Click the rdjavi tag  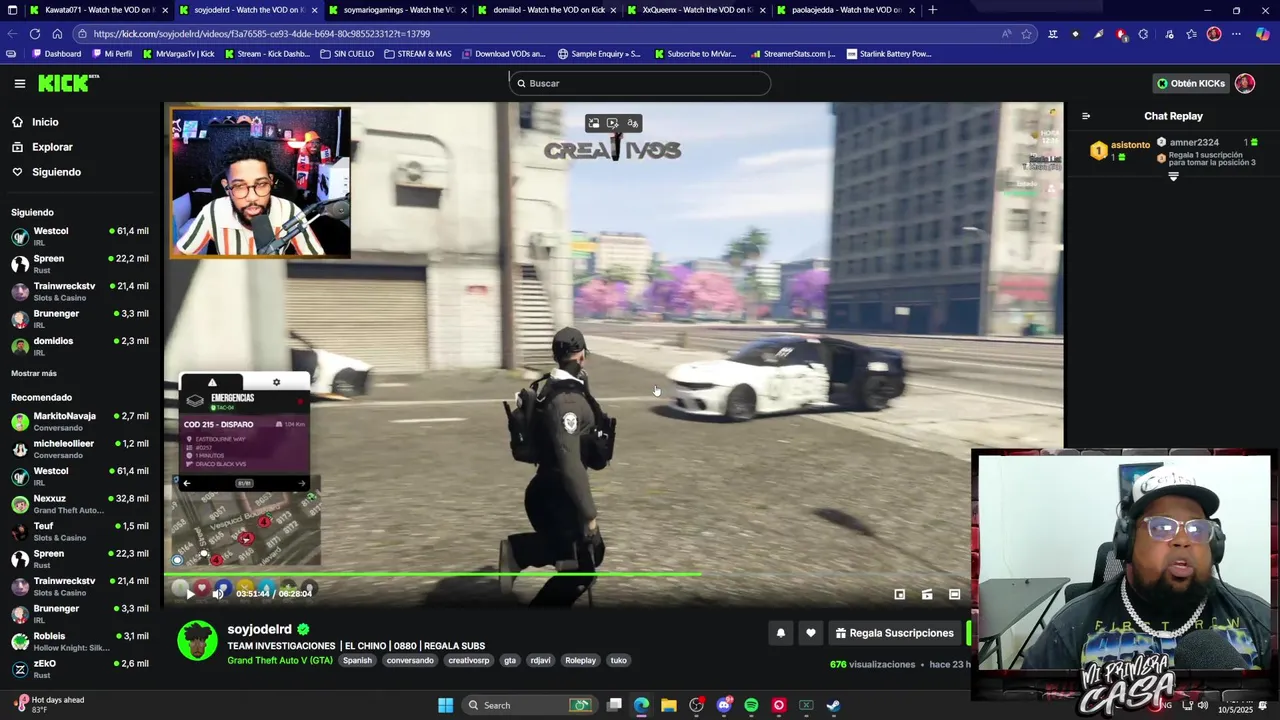(541, 660)
